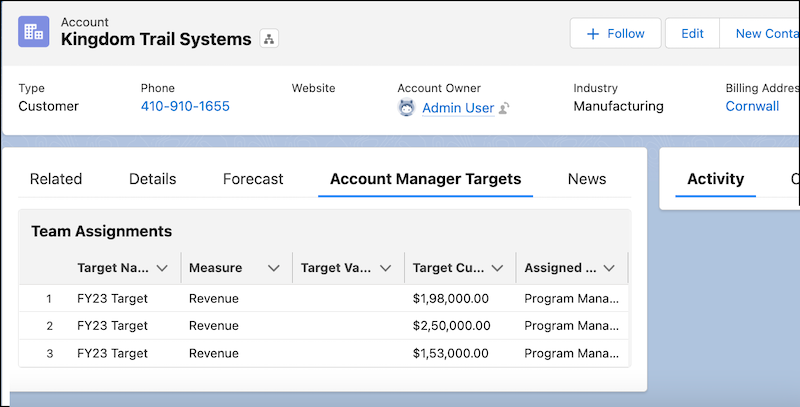800x407 pixels.
Task: Click the plus icon on Follow
Action: [592, 34]
